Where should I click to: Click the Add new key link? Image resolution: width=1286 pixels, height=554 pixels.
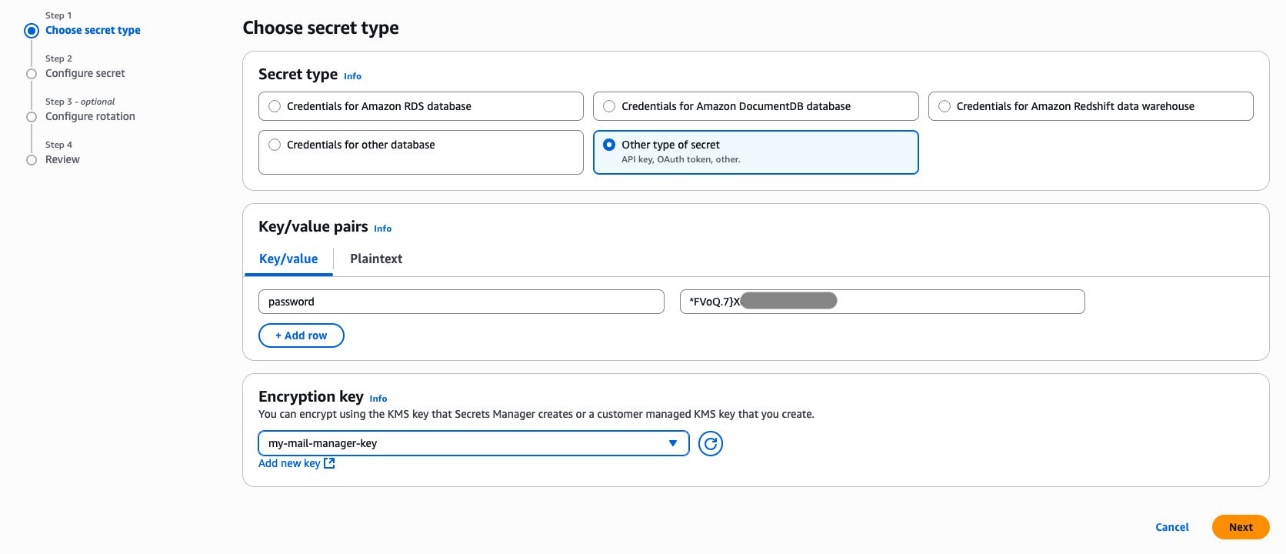289,464
